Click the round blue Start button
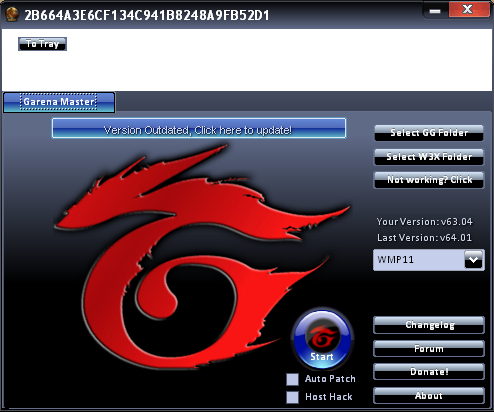The height and width of the screenshot is (412, 494). pyautogui.click(x=322, y=340)
